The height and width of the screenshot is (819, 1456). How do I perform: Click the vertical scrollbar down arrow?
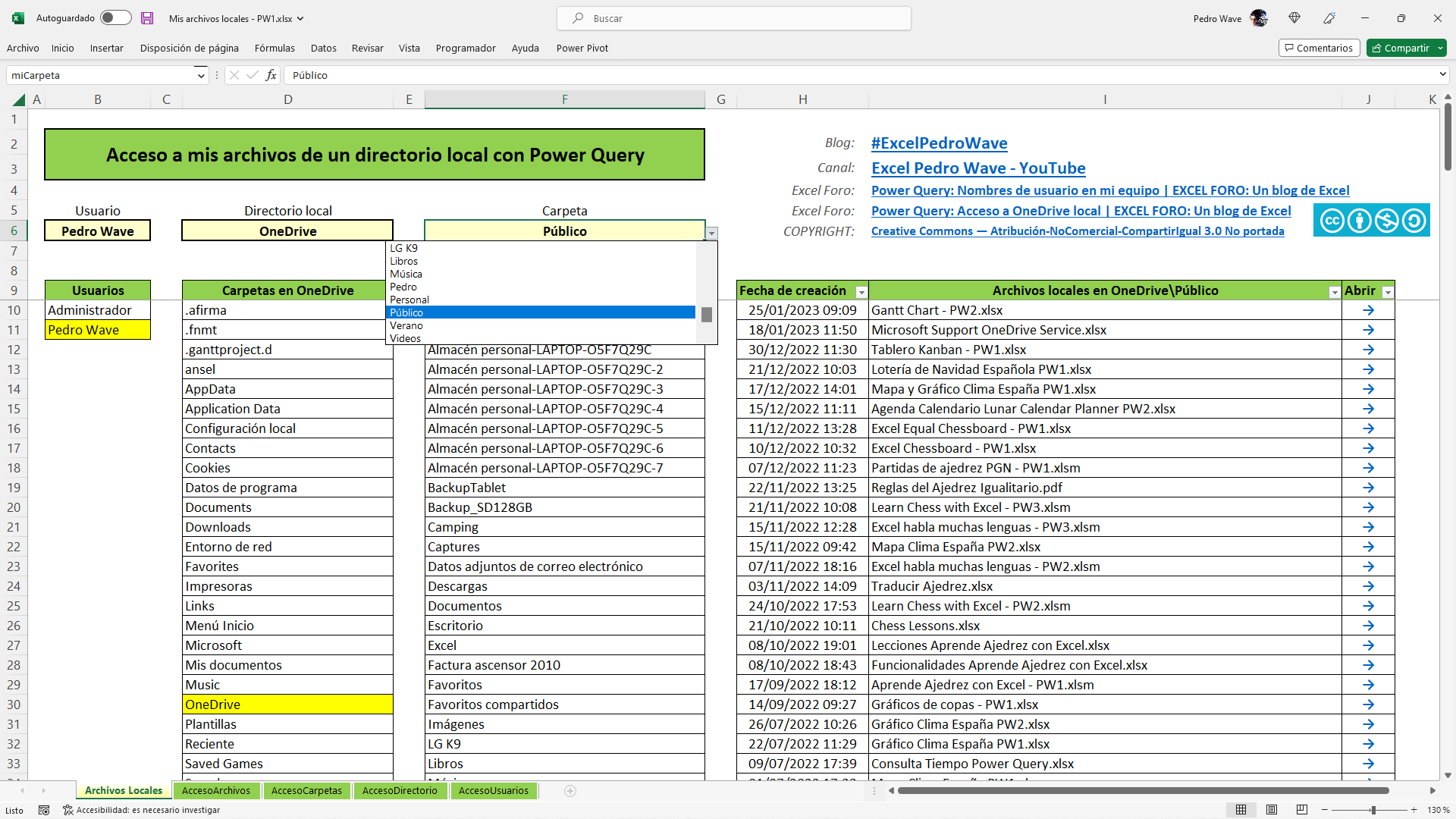1448,775
